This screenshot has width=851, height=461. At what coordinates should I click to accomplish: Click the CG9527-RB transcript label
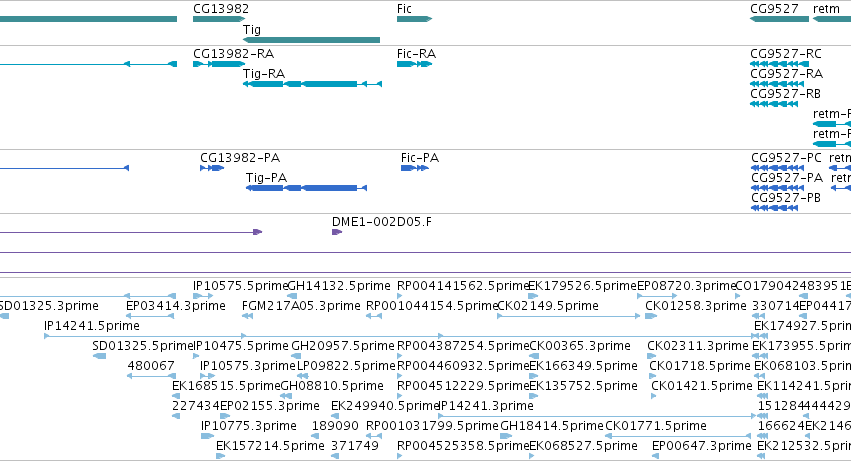[x=785, y=94]
